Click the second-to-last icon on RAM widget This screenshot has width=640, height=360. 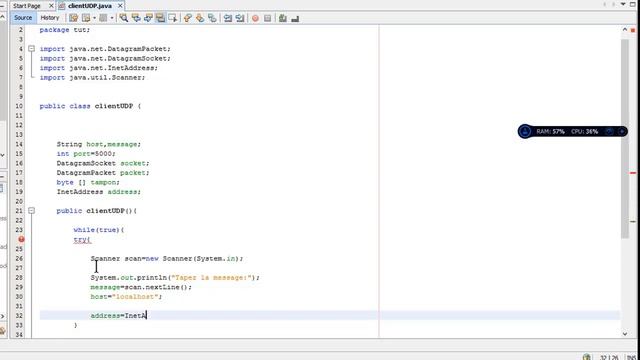[609, 131]
